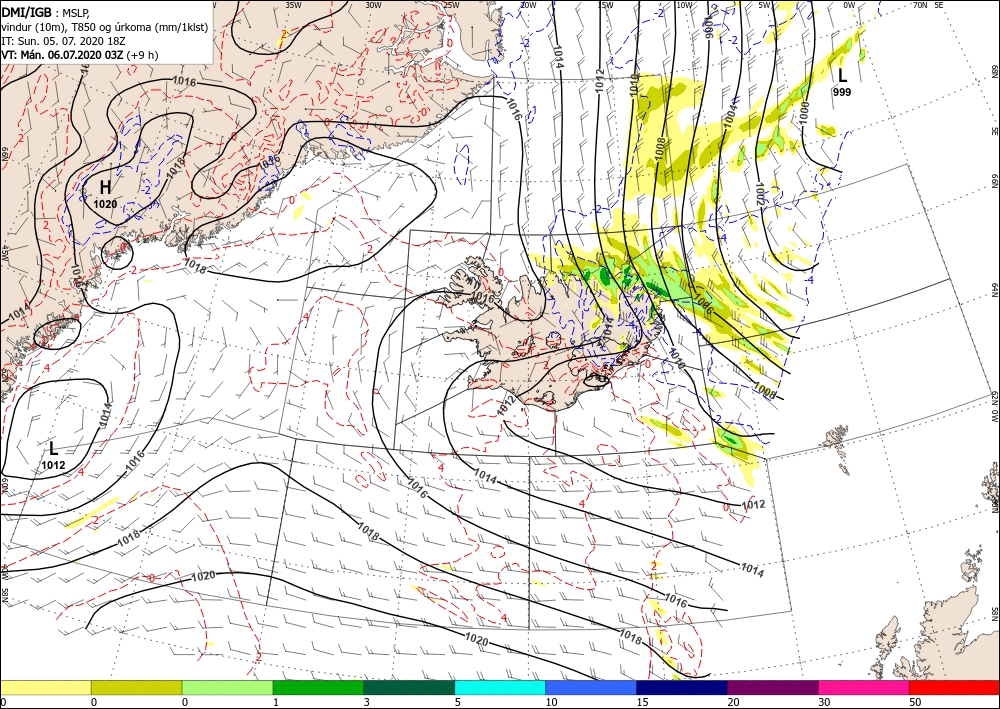Select the medium green legend swatch
Viewport: 1000px width, 709px height.
318,687
